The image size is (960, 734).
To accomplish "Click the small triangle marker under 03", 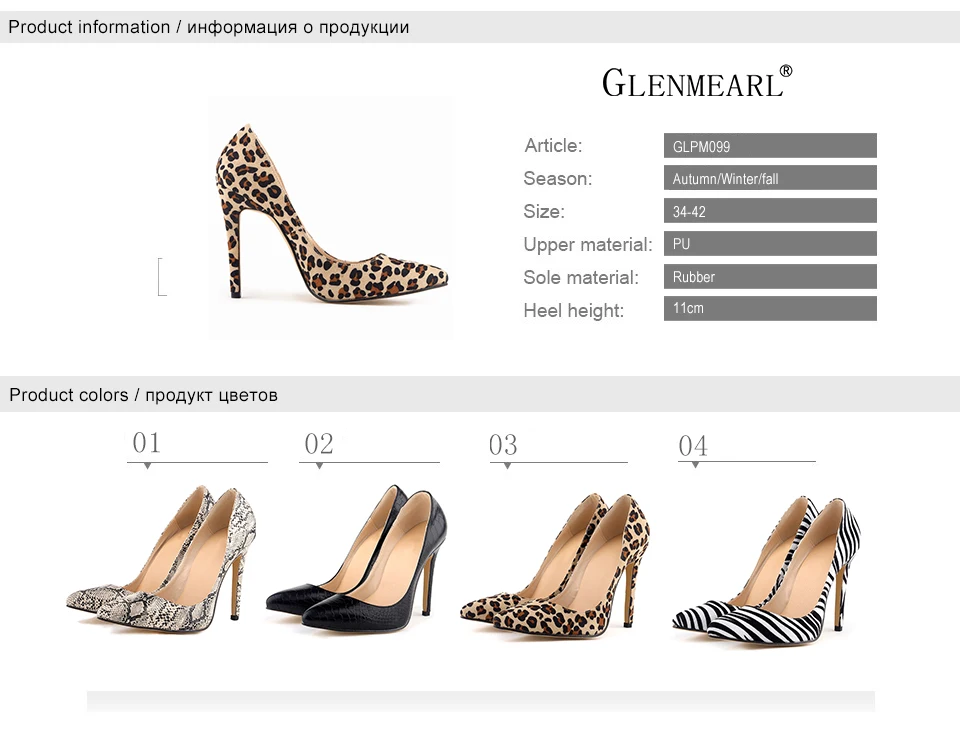I will click(x=508, y=466).
